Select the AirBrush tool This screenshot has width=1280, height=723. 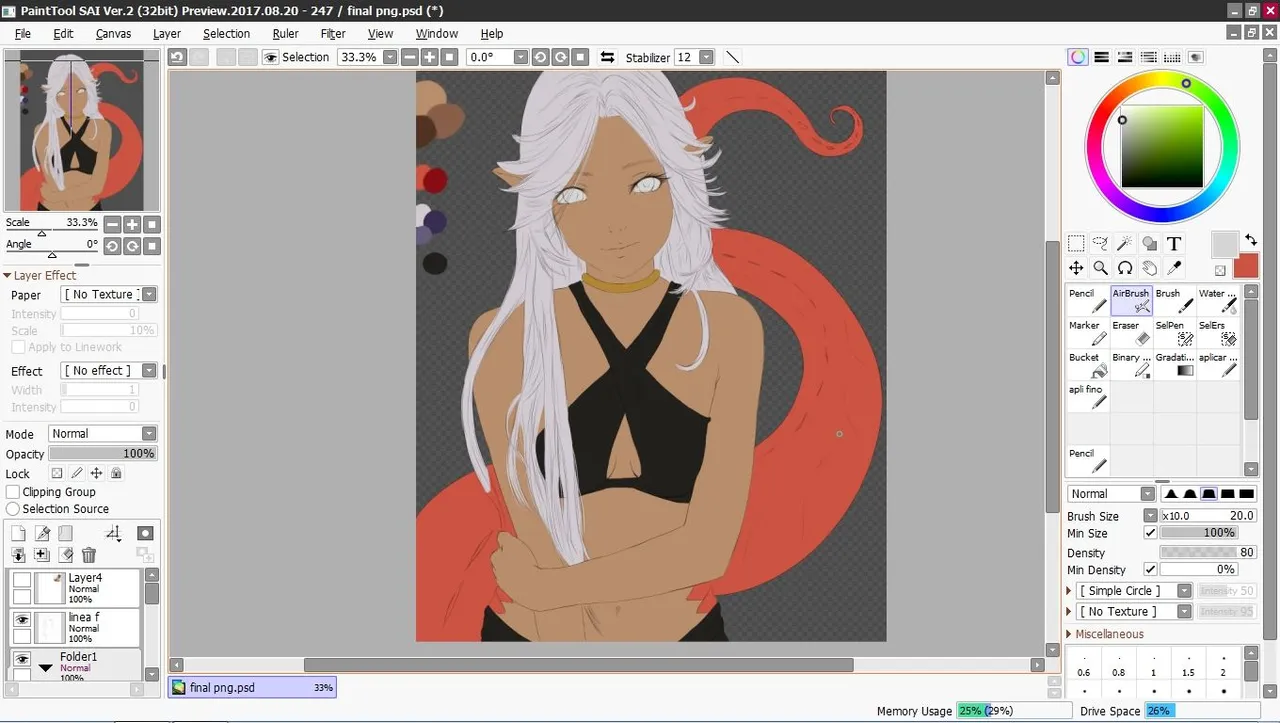1131,301
